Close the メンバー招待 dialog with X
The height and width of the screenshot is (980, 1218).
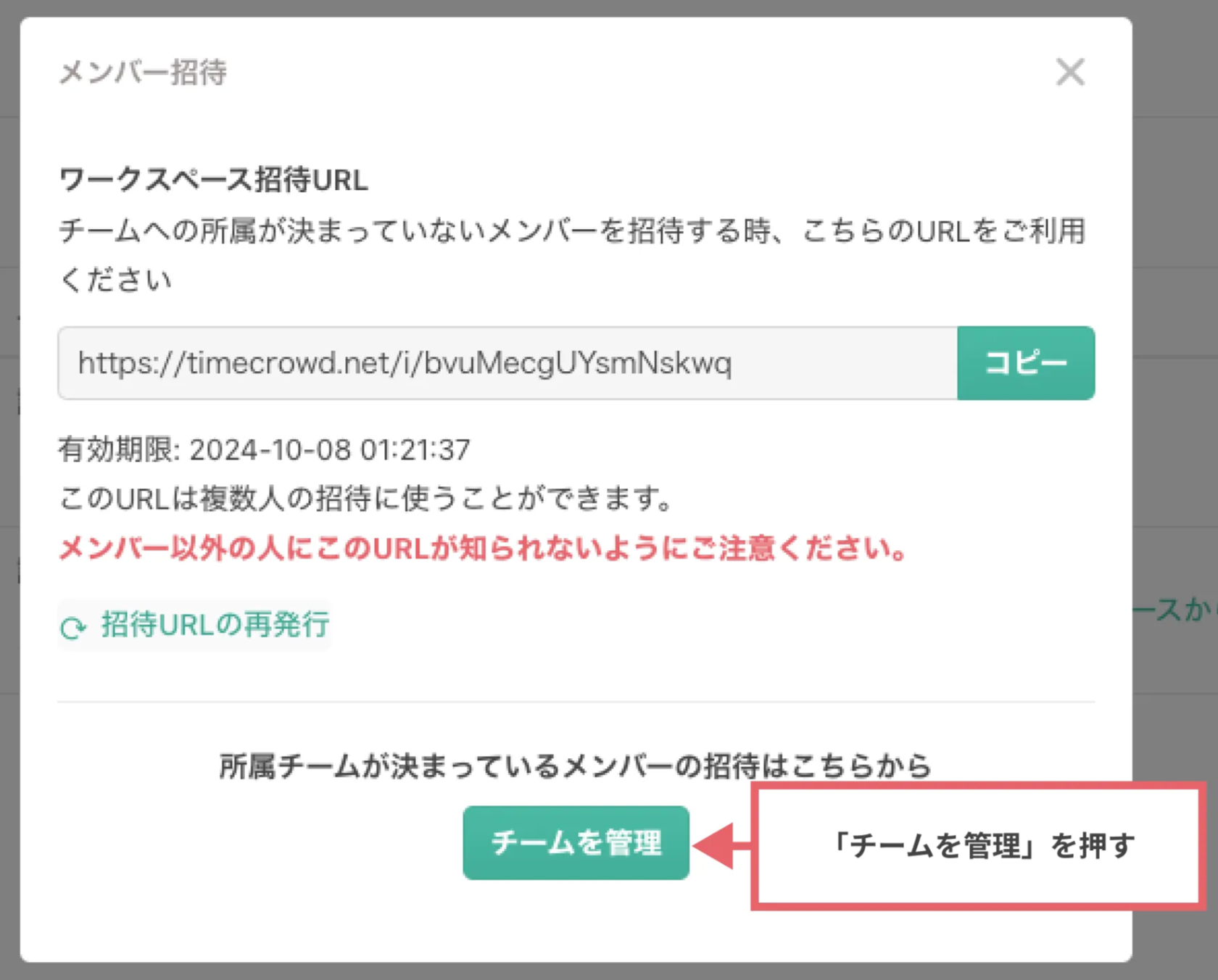(1070, 72)
